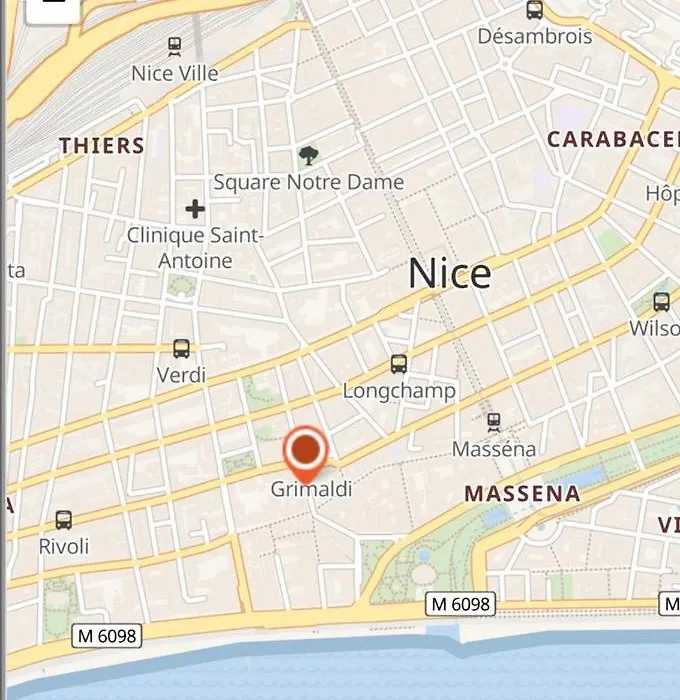Select the THIERS district label
This screenshot has height=700, width=680.
(x=102, y=146)
